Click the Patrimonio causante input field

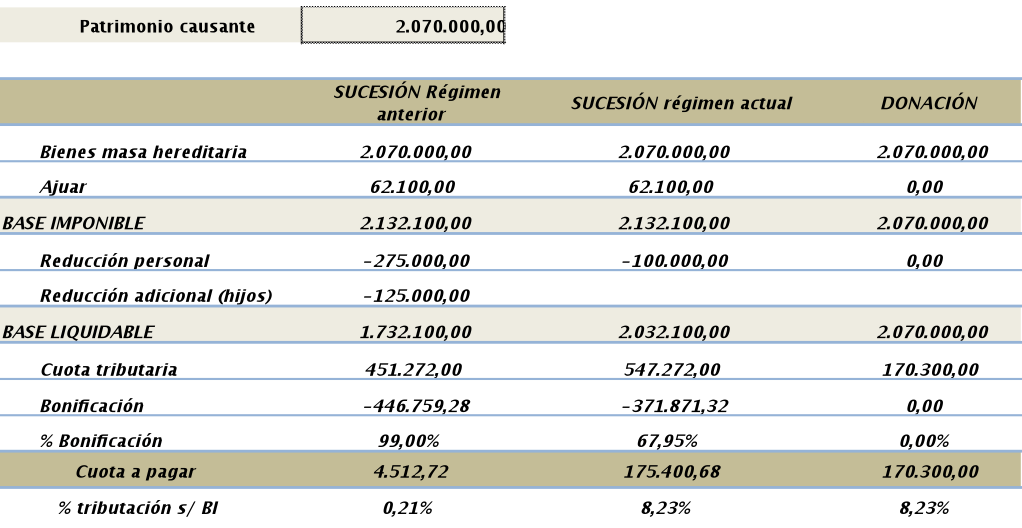tap(403, 27)
